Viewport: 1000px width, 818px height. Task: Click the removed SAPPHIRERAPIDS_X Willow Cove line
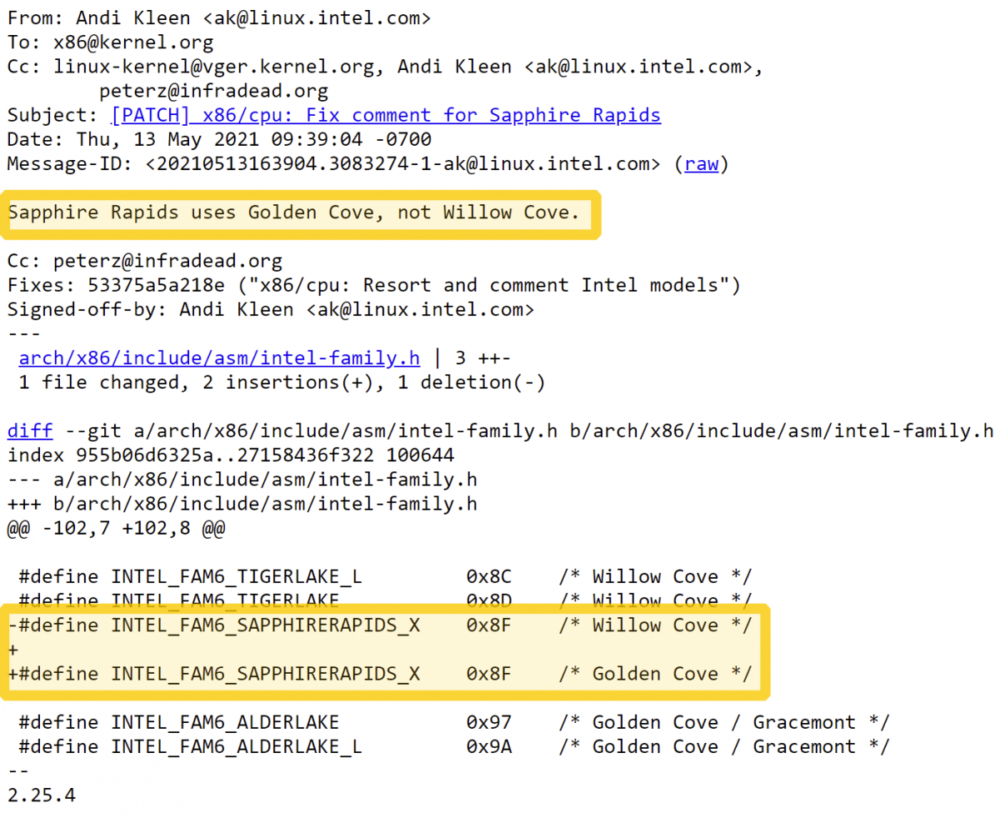tap(380, 625)
